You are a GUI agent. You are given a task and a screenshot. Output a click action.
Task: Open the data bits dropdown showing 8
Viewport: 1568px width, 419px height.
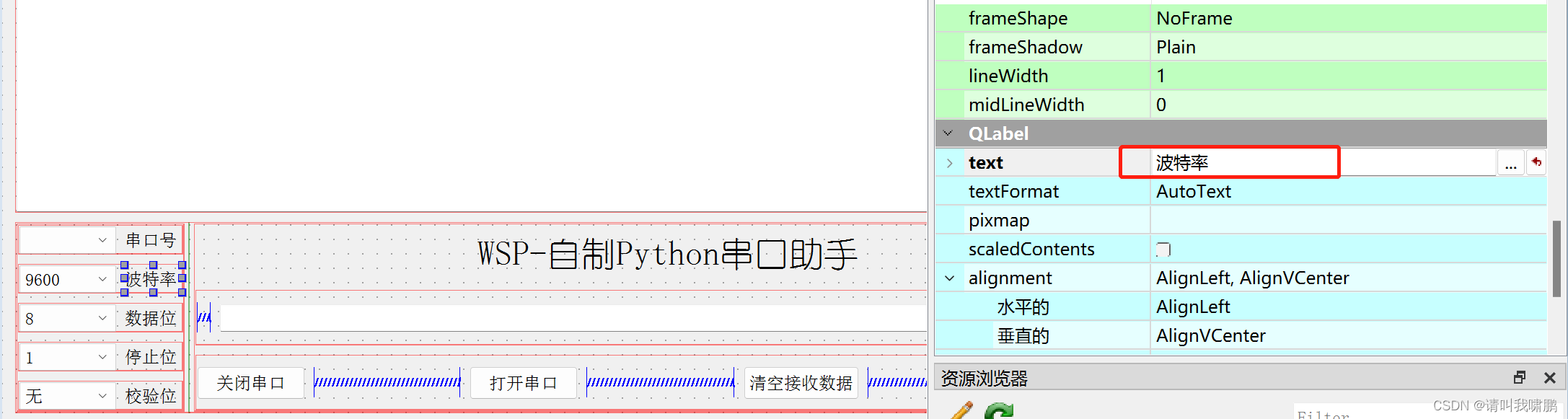click(x=67, y=318)
